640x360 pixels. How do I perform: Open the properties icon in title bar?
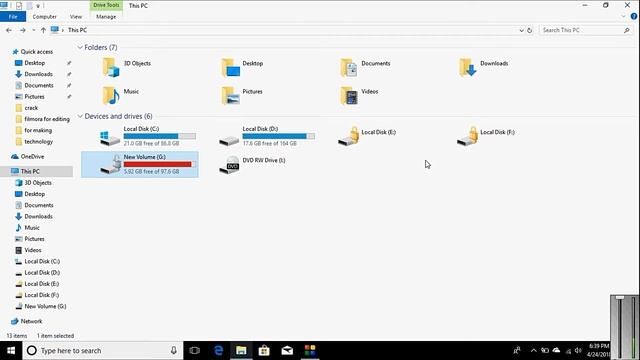pyautogui.click(x=19, y=6)
